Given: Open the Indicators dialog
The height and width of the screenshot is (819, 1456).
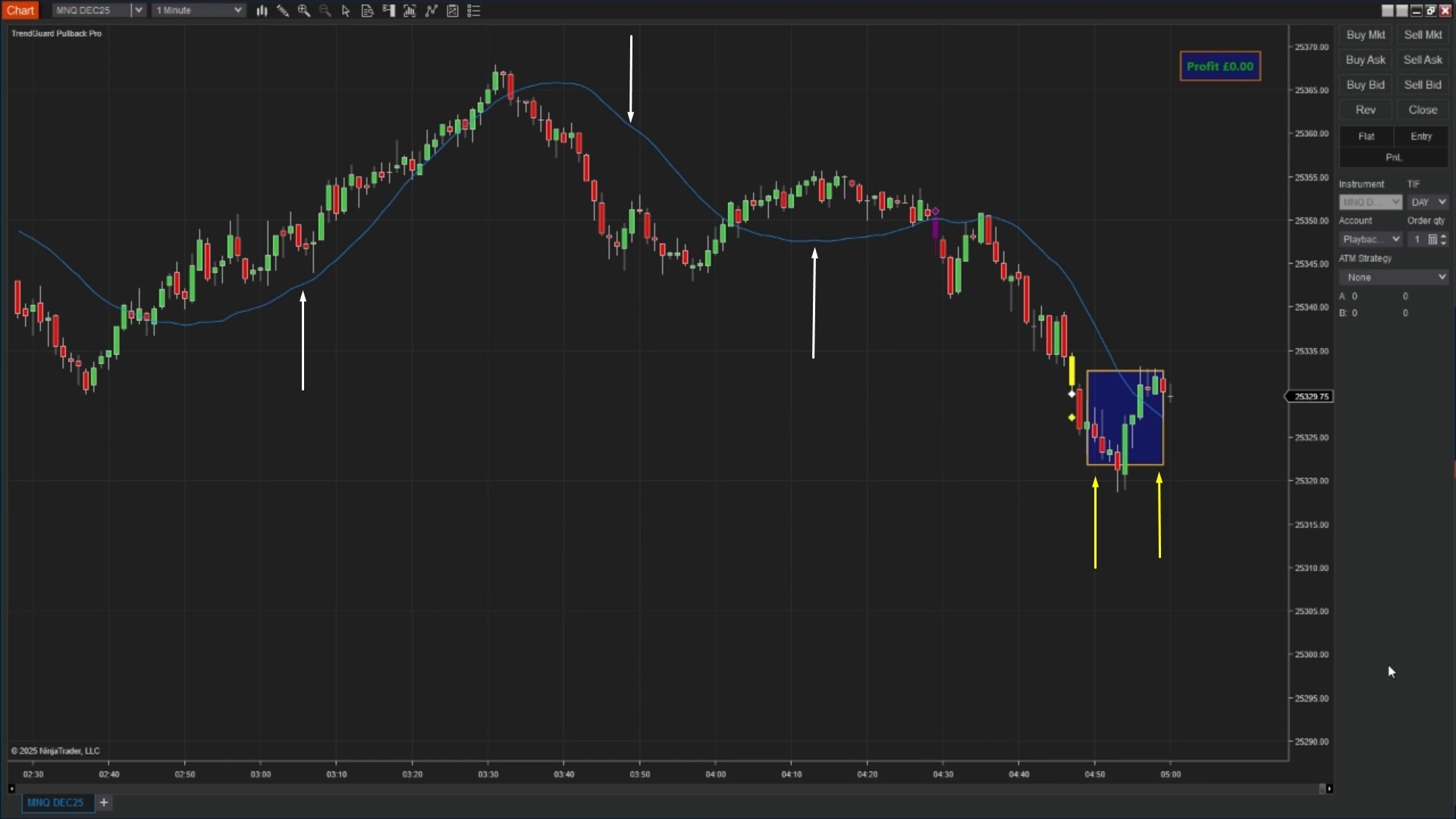Looking at the screenshot, I should tap(409, 11).
